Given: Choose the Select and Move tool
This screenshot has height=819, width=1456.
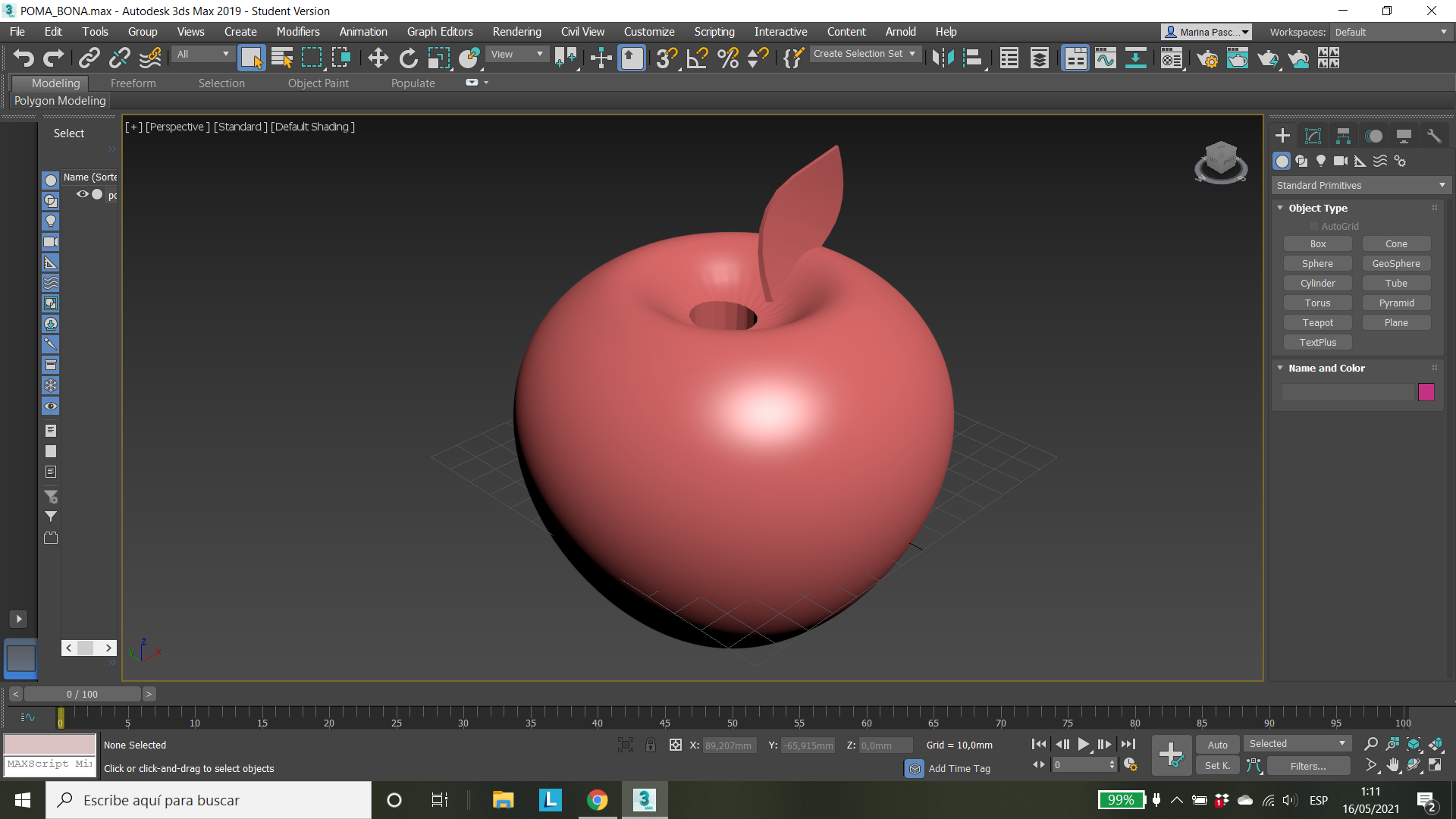Looking at the screenshot, I should (378, 58).
